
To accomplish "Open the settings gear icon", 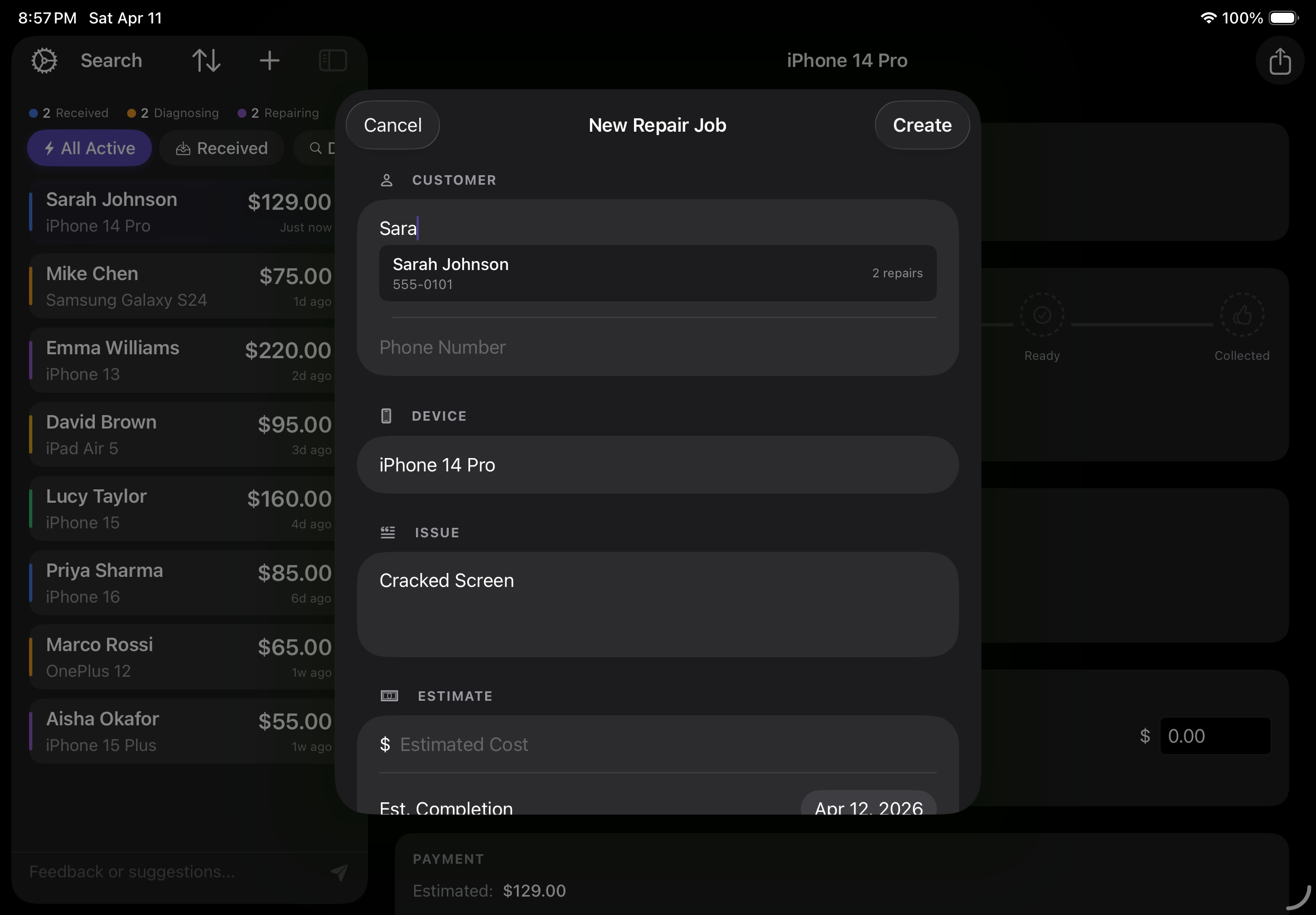I will 43,60.
